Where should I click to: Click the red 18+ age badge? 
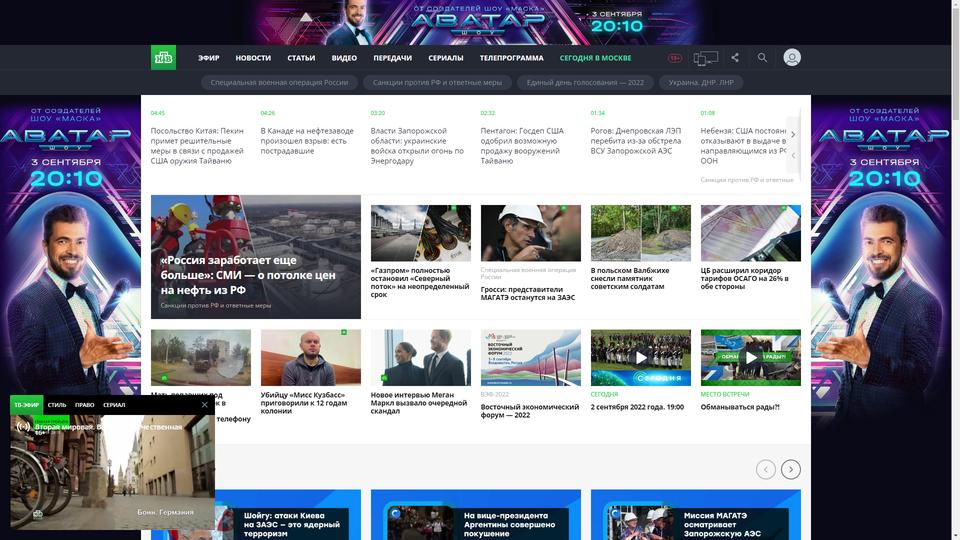point(675,58)
